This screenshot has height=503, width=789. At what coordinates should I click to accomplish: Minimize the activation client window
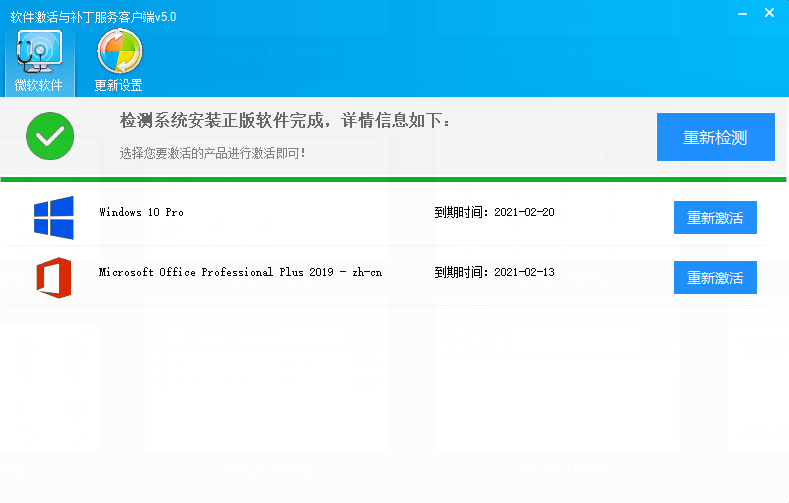(742, 13)
